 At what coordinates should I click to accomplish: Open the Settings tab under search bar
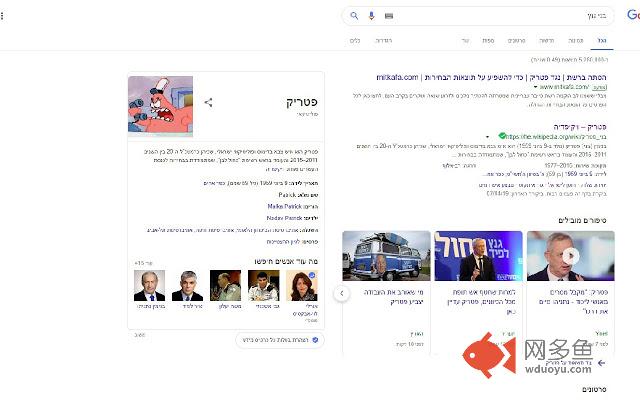pyautogui.click(x=383, y=40)
